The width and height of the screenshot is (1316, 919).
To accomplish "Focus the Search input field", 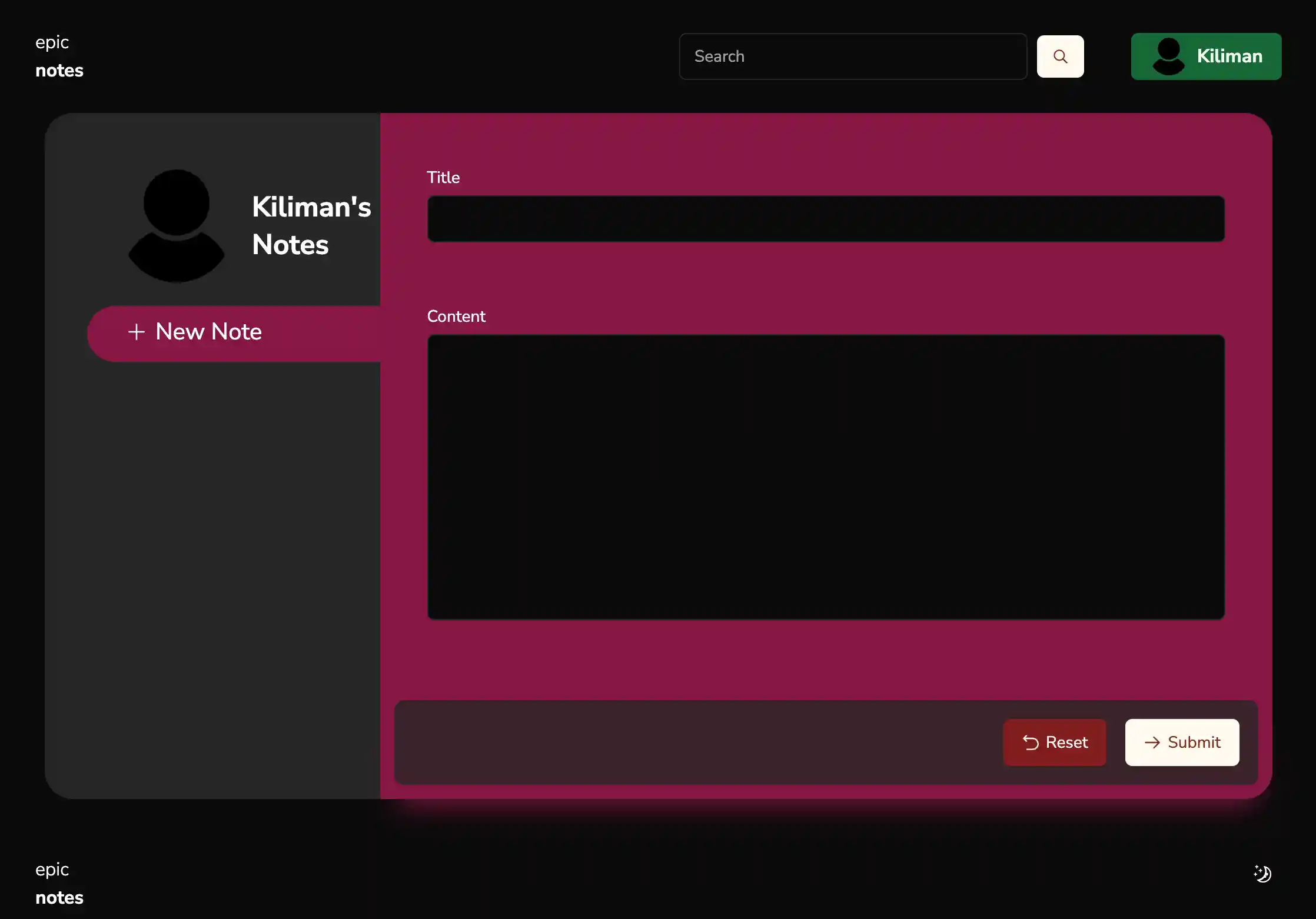I will 852,56.
